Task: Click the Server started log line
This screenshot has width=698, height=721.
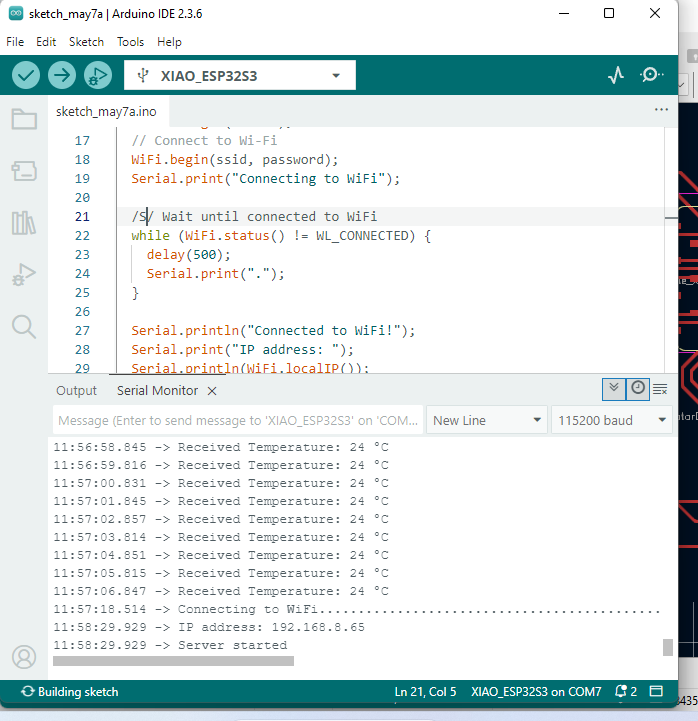Action: pos(170,645)
